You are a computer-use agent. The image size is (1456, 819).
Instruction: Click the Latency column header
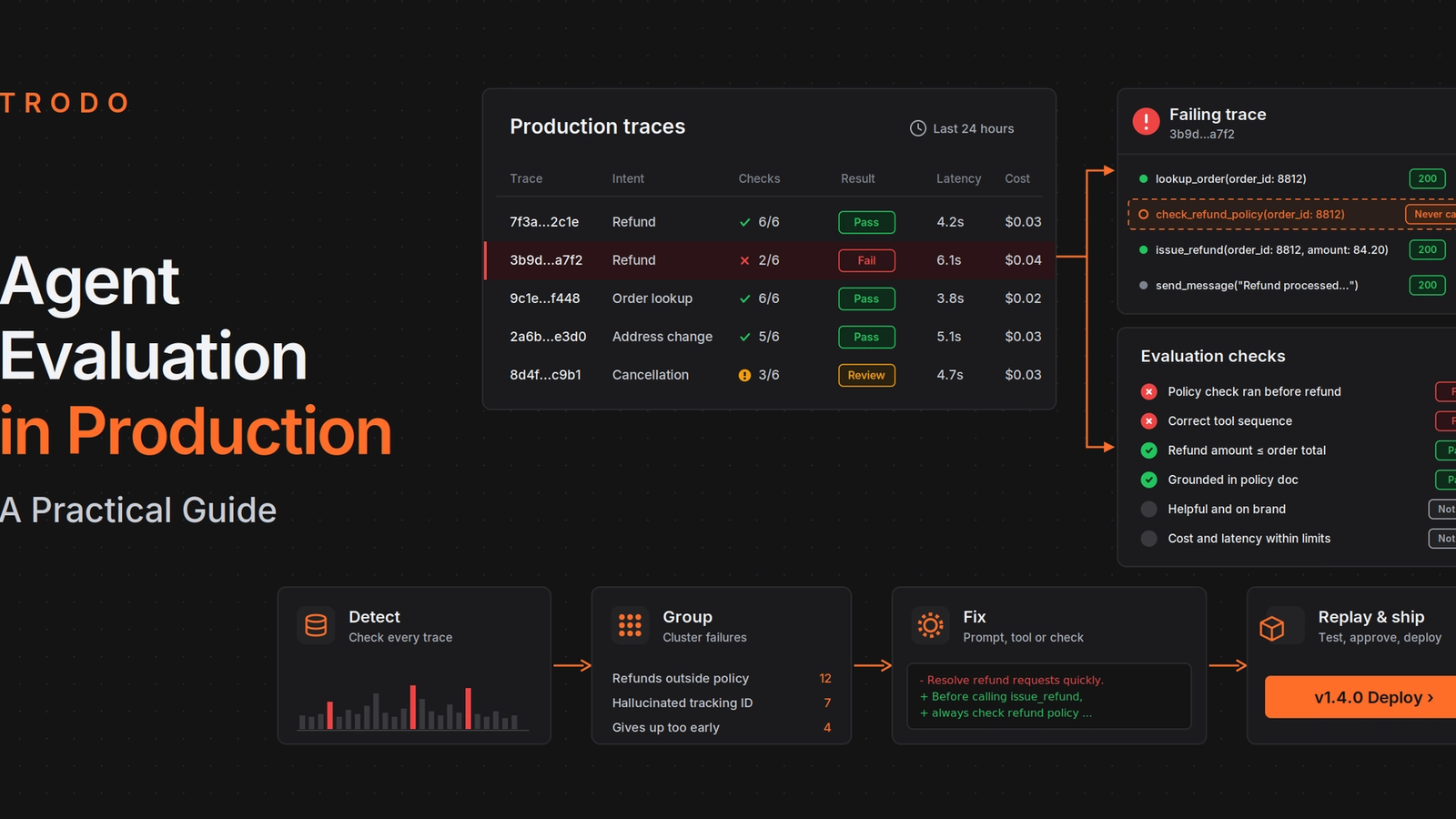point(958,178)
